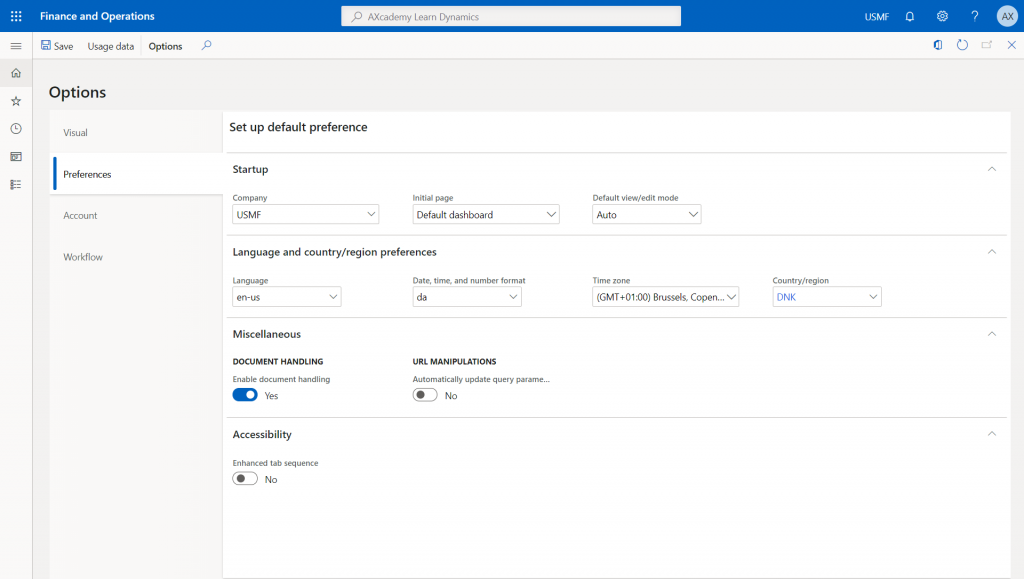The image size is (1024, 579).
Task: Collapse the Accessibility section
Action: (x=992, y=433)
